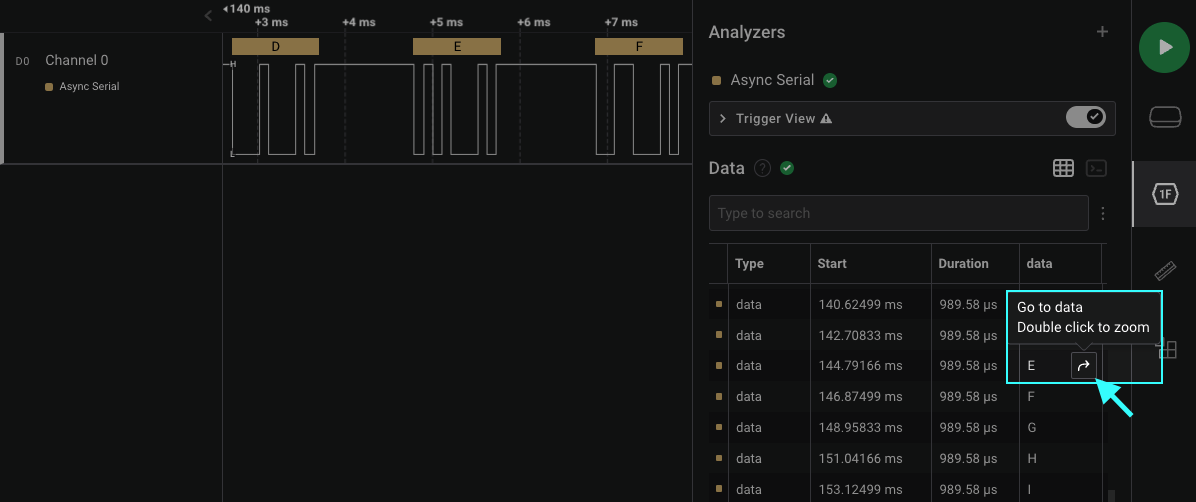Screen dimensions: 1196x502
Task: Switch Data to terminal view
Action: coord(1097,168)
